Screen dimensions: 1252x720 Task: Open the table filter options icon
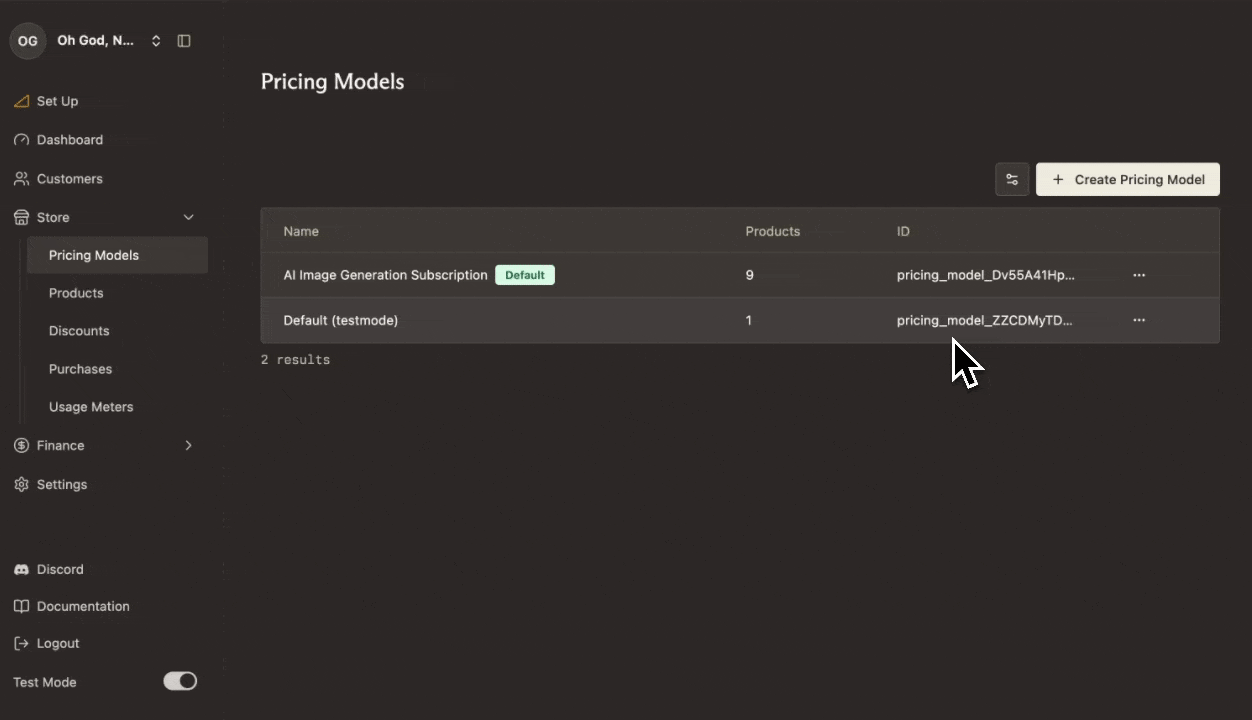[1012, 180]
